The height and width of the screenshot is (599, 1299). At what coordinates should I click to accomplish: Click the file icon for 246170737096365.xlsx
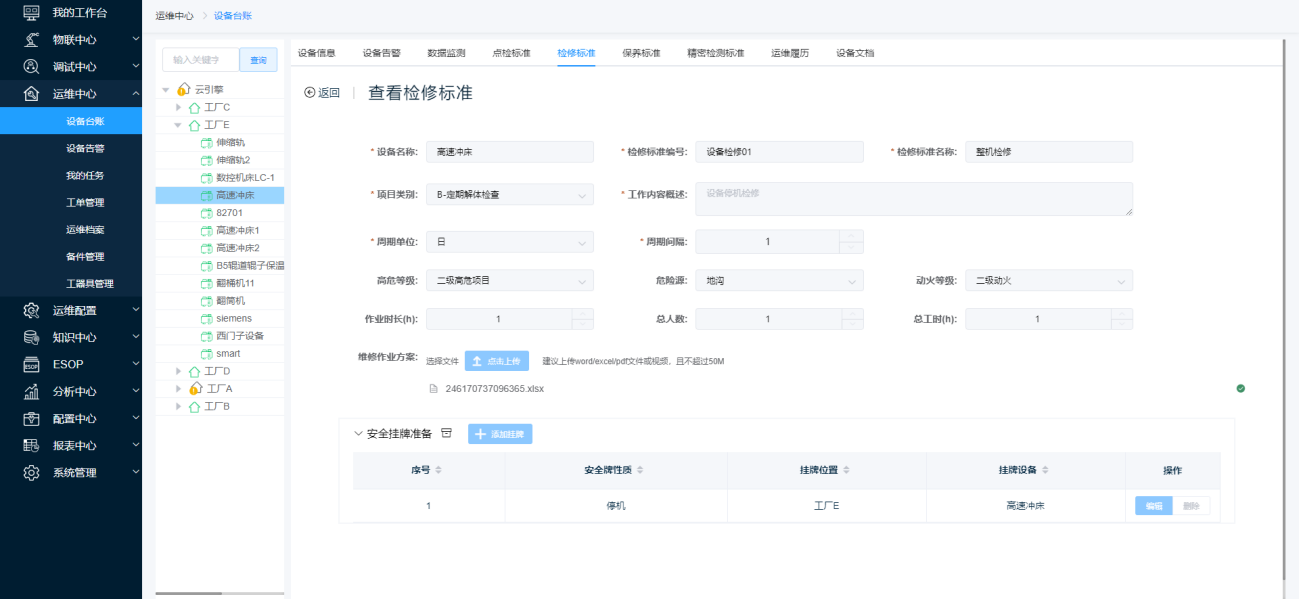[433, 388]
